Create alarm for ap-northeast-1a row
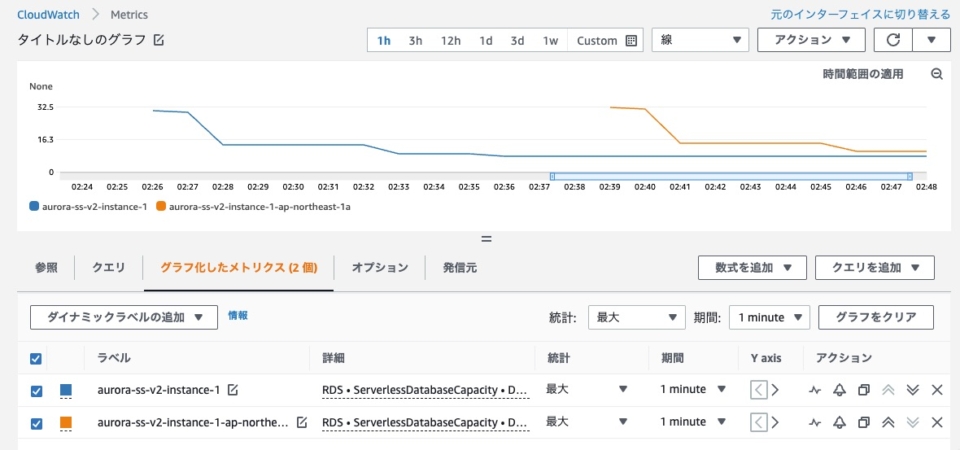 pos(839,422)
